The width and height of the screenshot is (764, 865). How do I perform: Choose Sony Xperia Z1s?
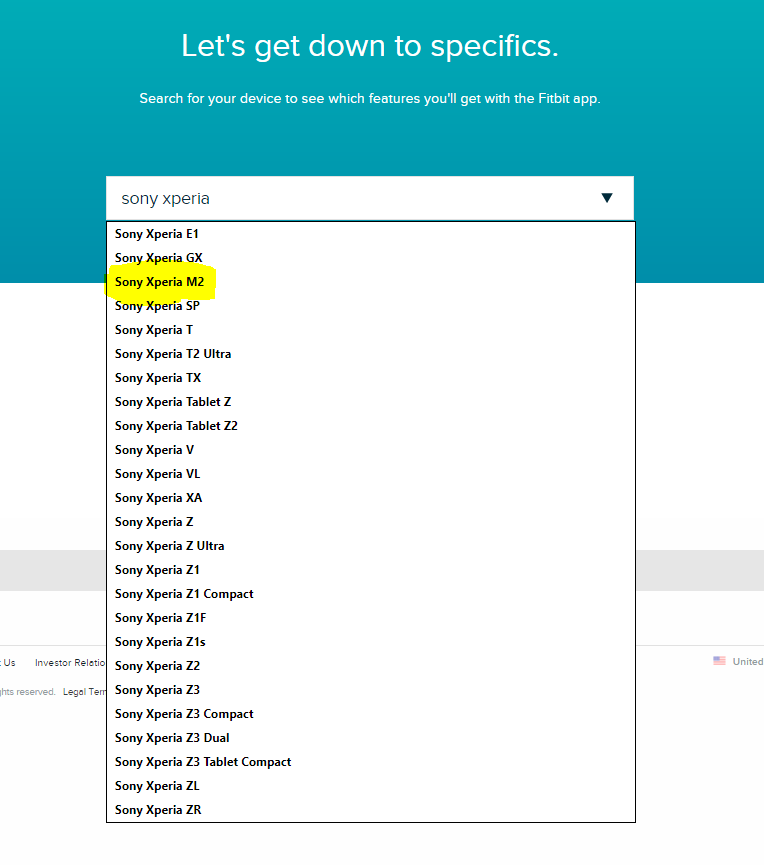[371, 642]
